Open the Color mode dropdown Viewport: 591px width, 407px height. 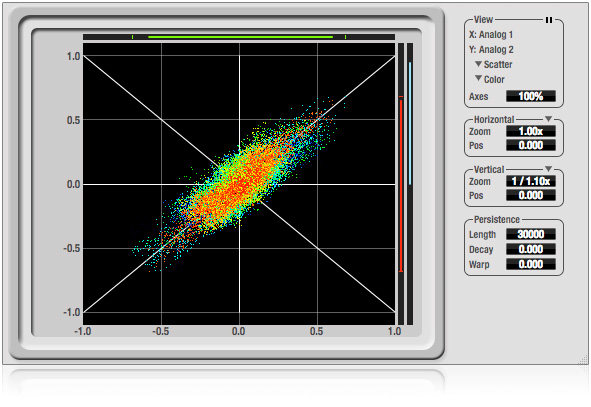point(490,80)
